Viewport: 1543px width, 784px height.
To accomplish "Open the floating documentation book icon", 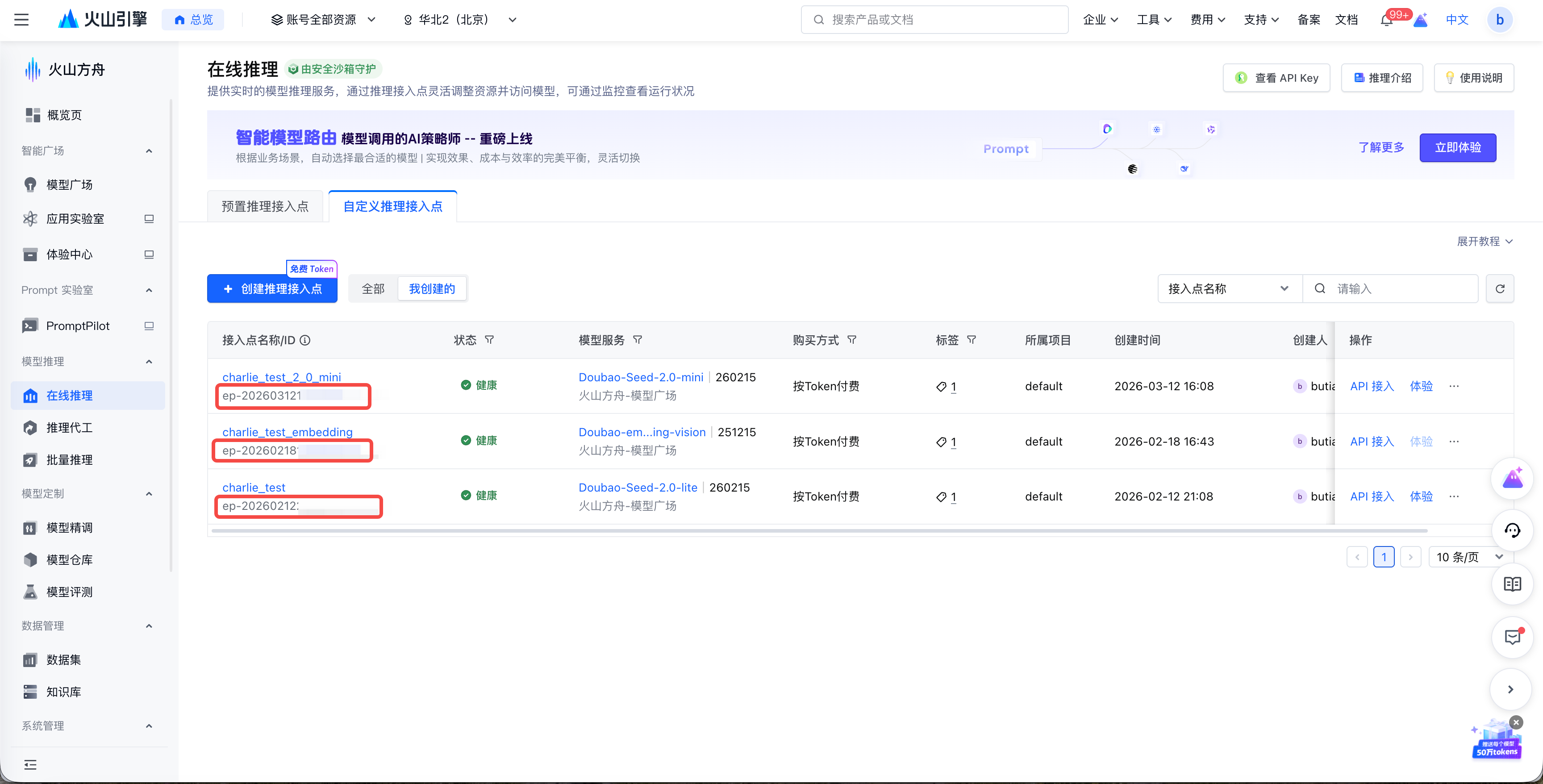I will click(1512, 584).
